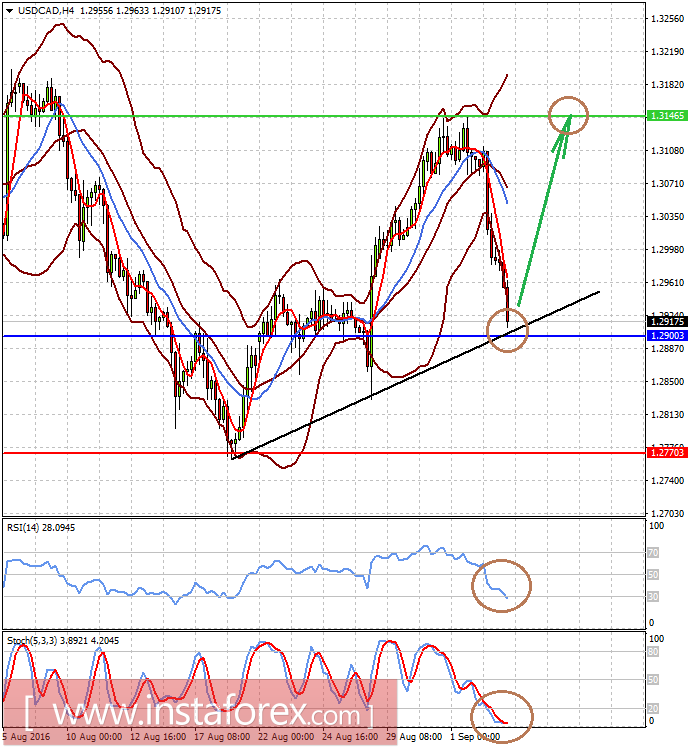Click the 22 Aug 00:00 date label

286,737
